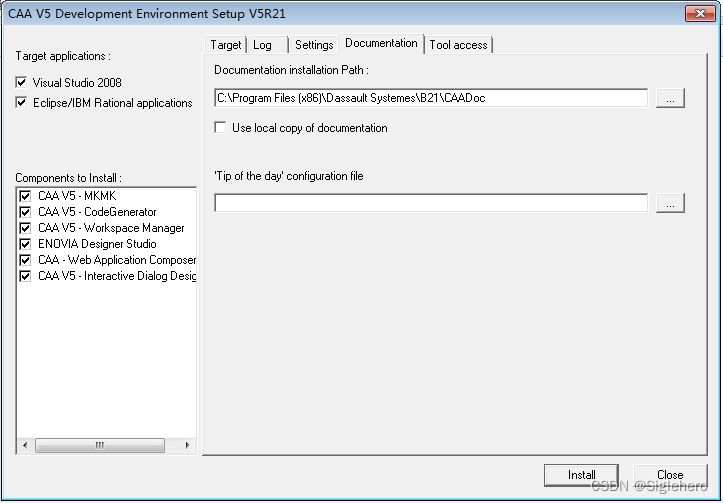Uncheck CAA V5 - Workspace Manager component
Screen dimensions: 723x503
click(x=26, y=228)
